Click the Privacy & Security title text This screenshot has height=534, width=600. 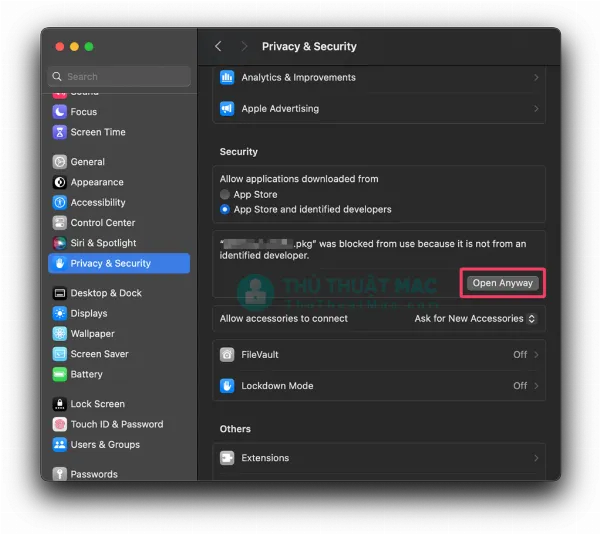click(x=309, y=46)
